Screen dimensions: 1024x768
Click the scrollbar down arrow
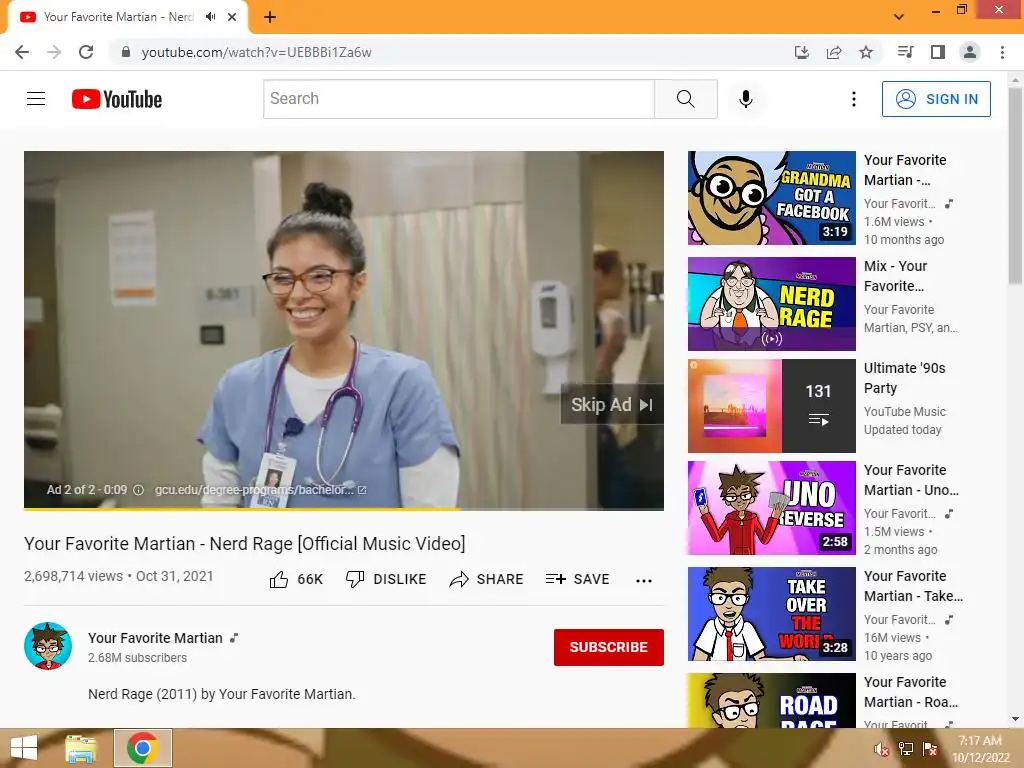[1015, 720]
